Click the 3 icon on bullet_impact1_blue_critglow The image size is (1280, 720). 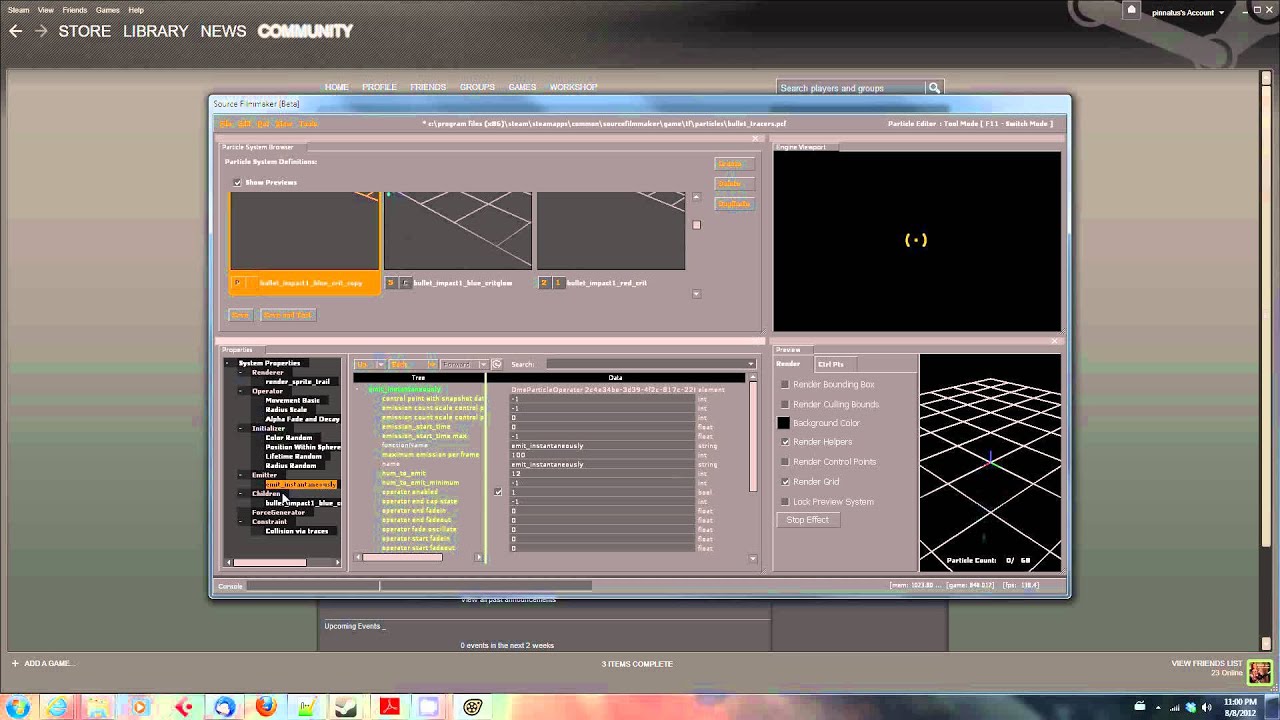click(x=391, y=283)
